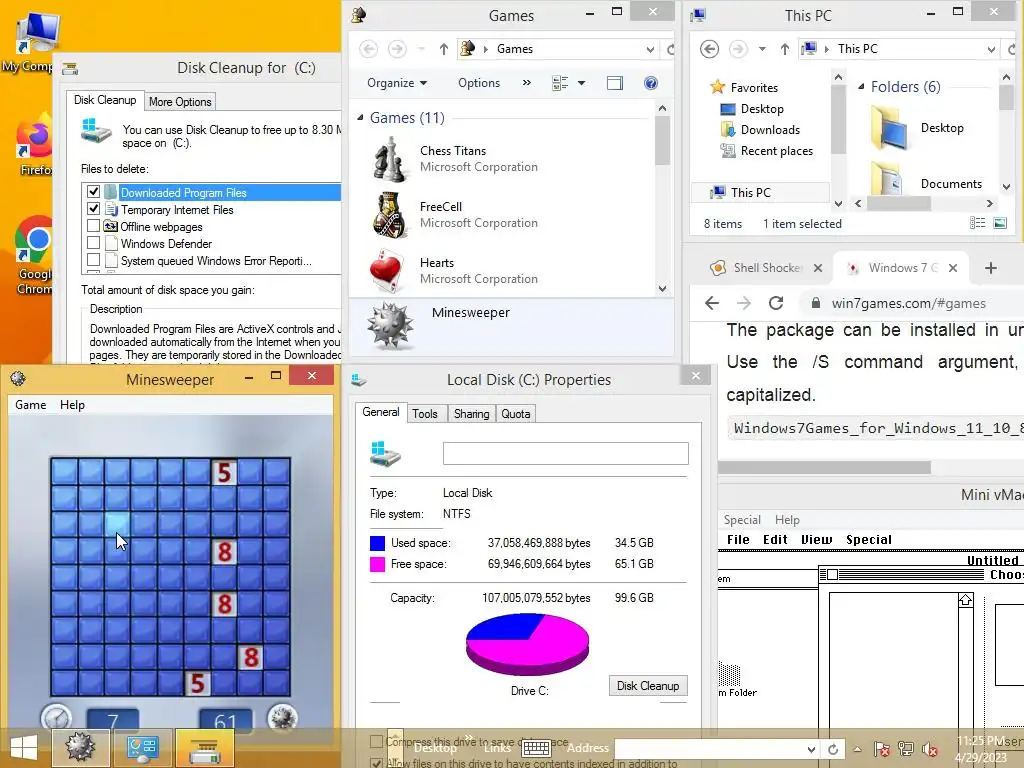
Task: Close the Shell Shockers browser tab
Action: [818, 268]
